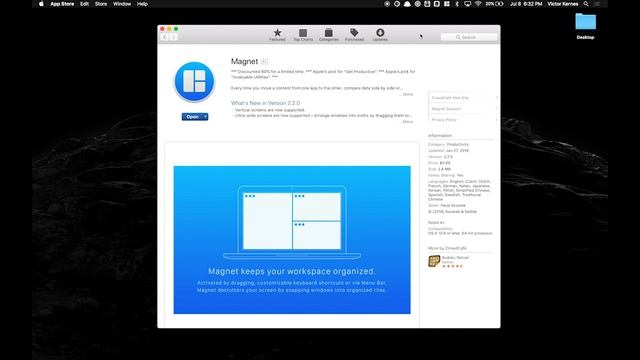Click the Magnet app title
The height and width of the screenshot is (360, 640).
point(244,61)
